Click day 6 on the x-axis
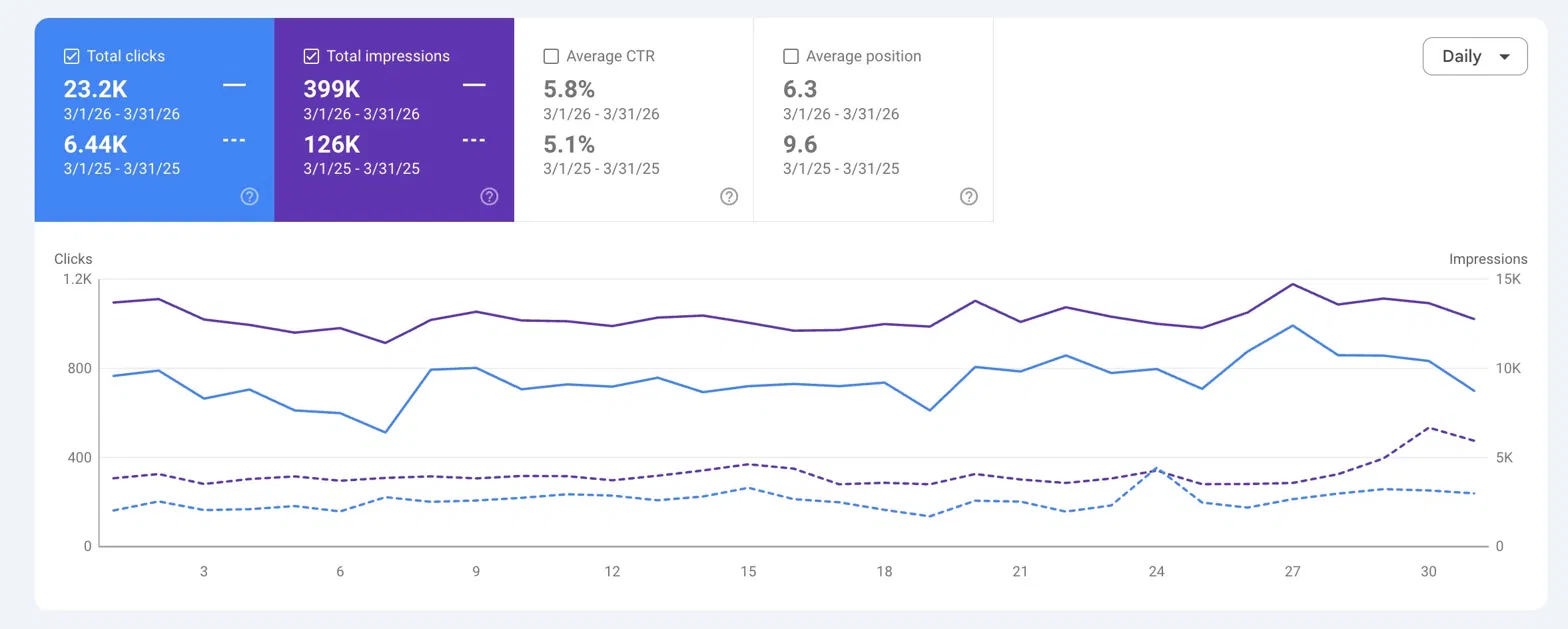1568x629 pixels. click(340, 572)
